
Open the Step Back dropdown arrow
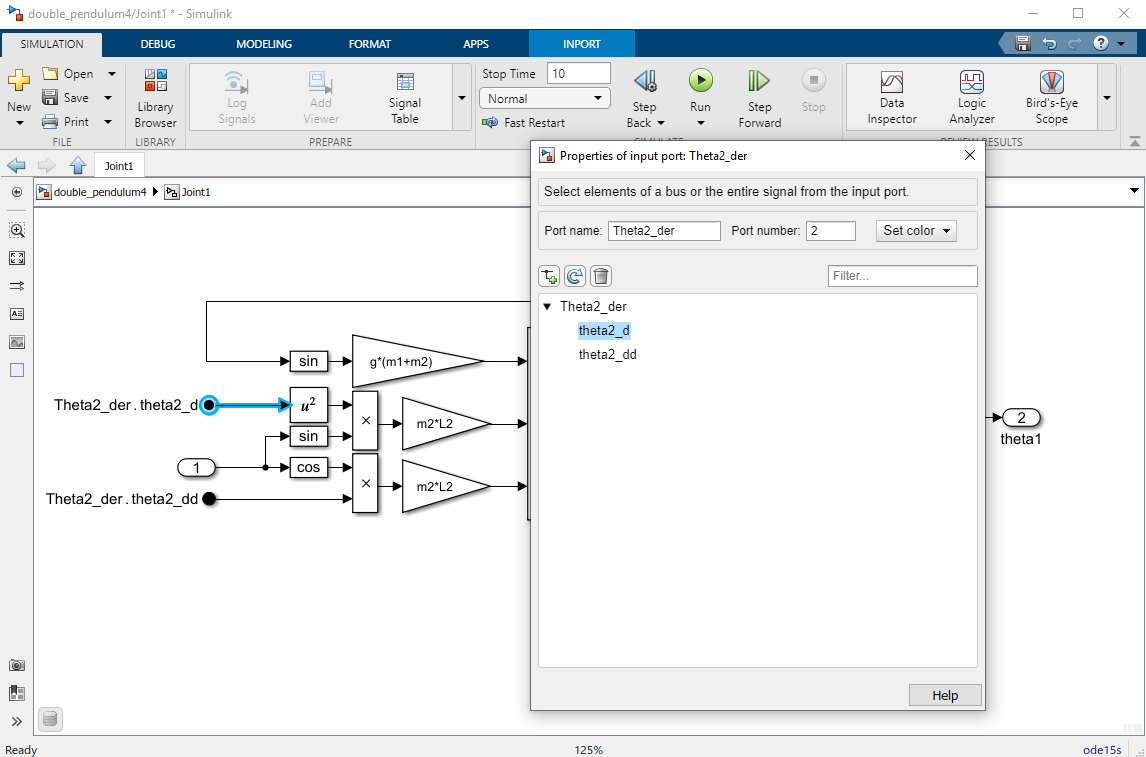(x=661, y=123)
